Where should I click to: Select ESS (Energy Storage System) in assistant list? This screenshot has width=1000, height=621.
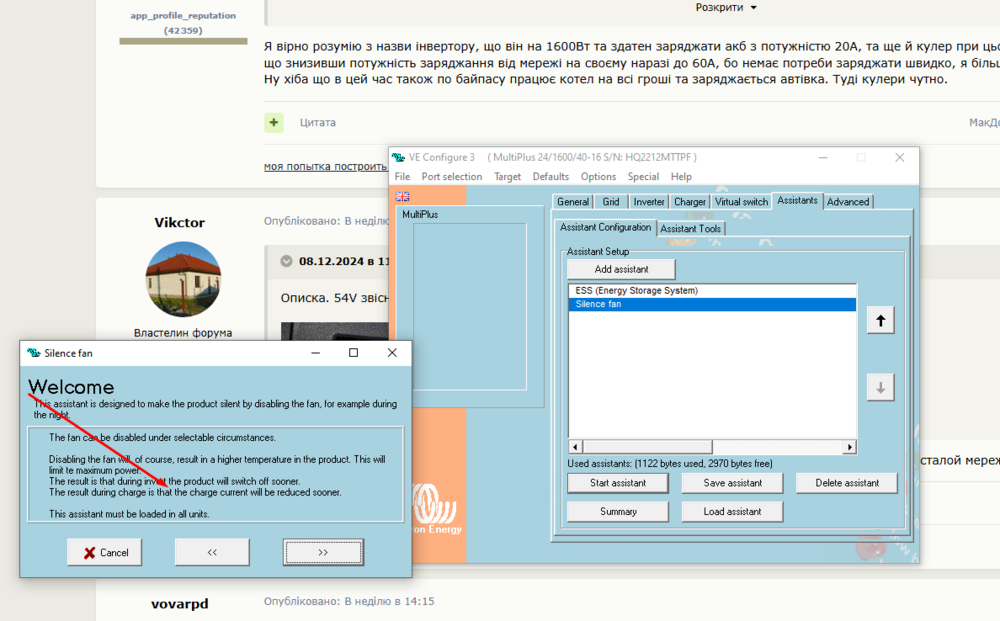point(712,290)
